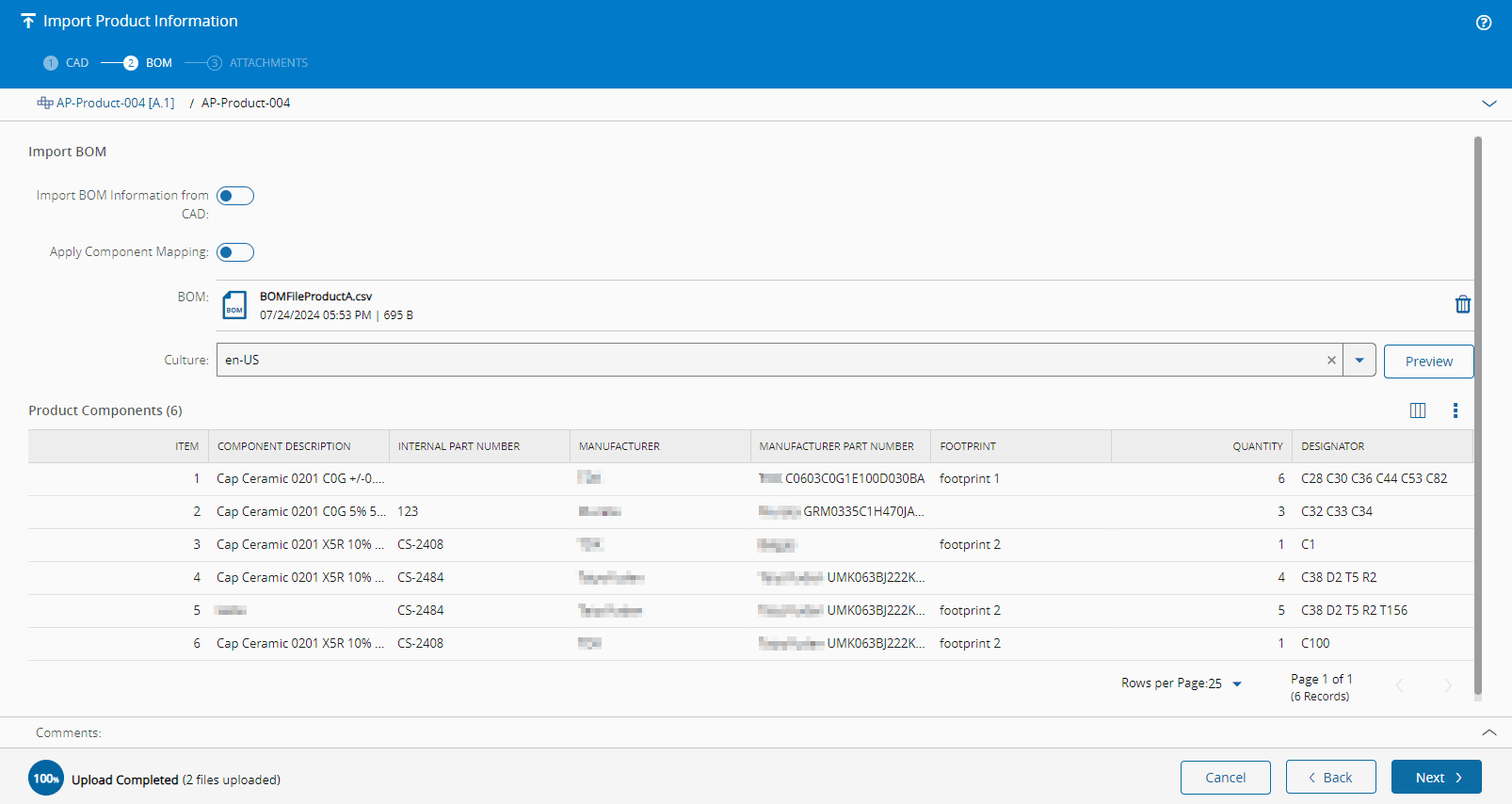Viewport: 1512px width, 804px height.
Task: Click Next to continue
Action: tap(1436, 777)
